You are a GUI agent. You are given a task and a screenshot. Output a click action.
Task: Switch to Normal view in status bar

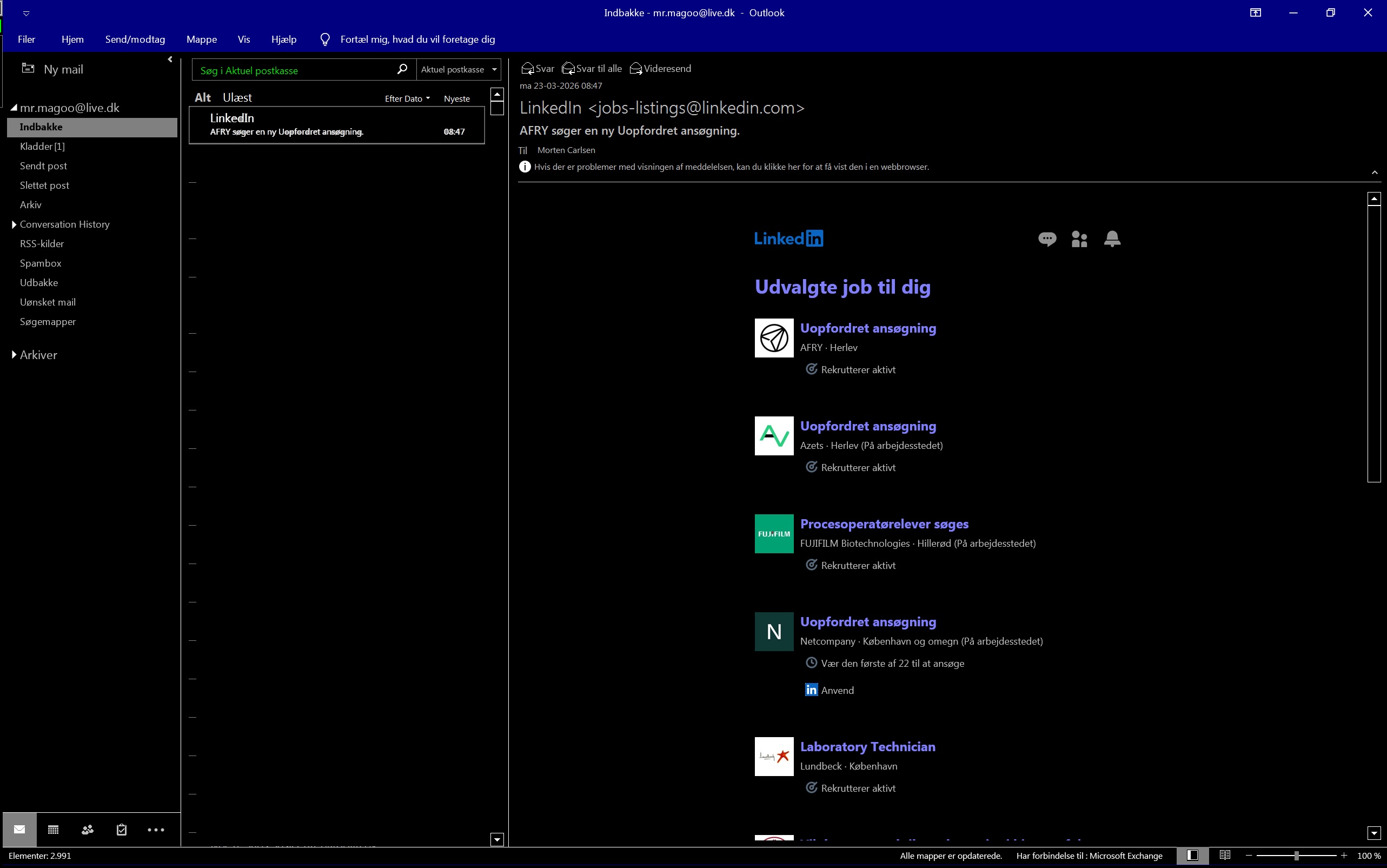(x=1192, y=856)
